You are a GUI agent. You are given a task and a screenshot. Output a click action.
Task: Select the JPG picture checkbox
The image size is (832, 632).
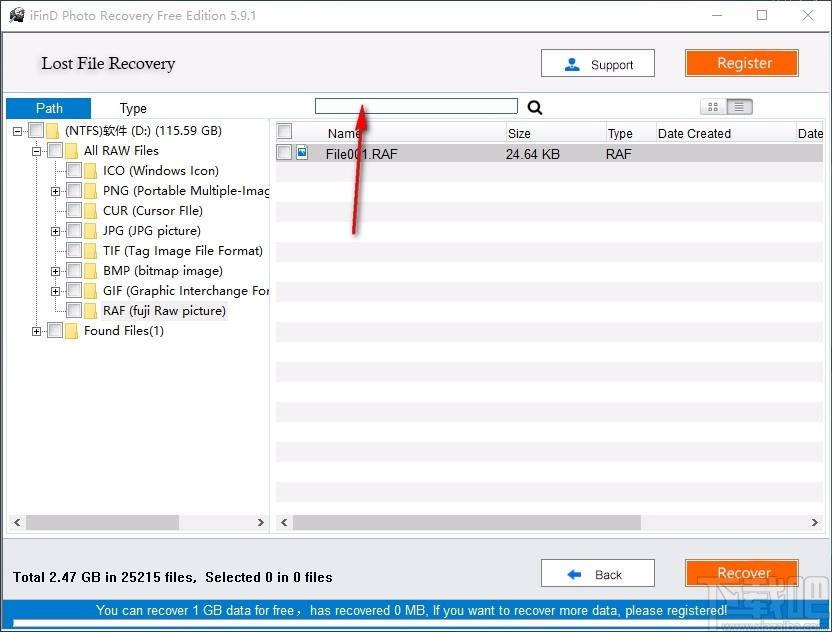74,230
